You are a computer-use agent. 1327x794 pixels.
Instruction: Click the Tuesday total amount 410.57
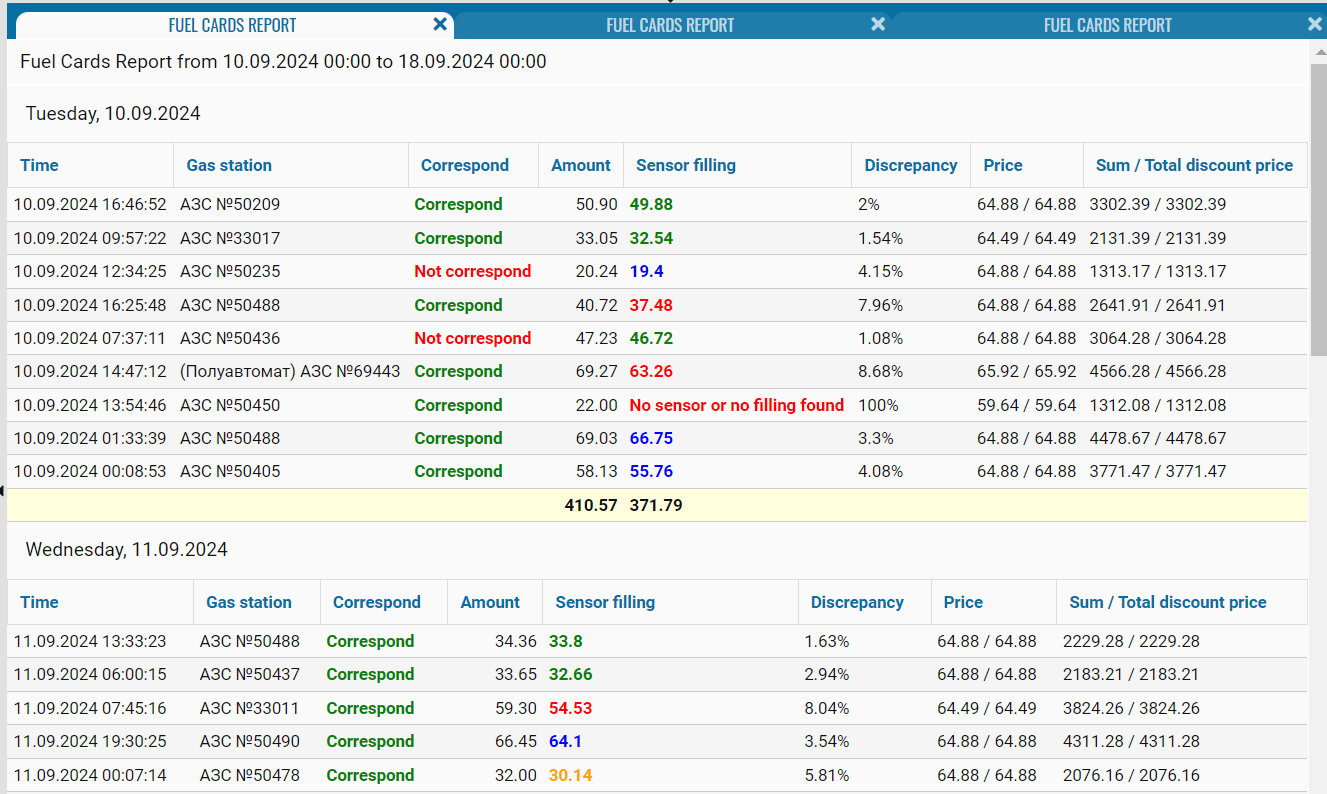tap(591, 505)
